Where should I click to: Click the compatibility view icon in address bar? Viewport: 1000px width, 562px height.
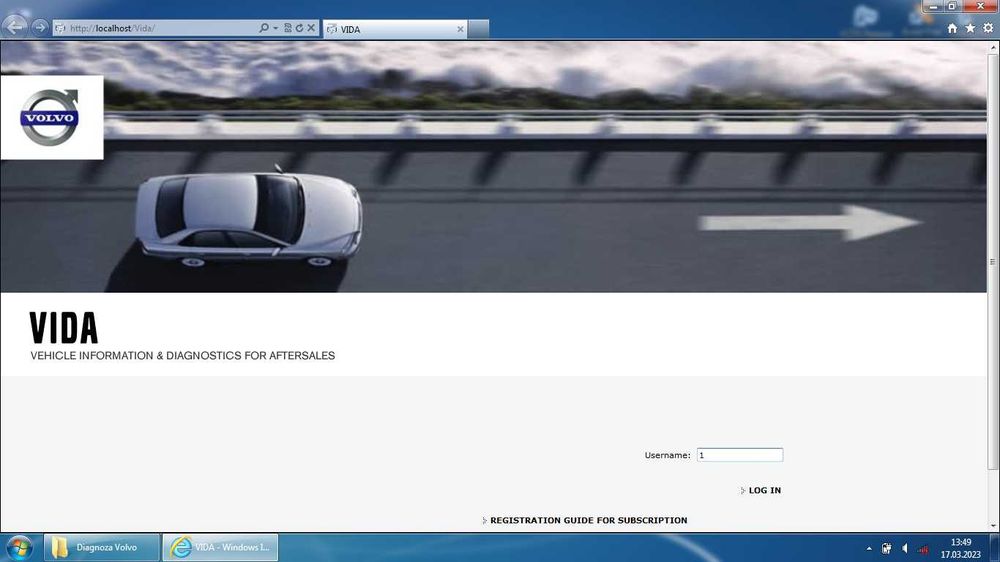point(288,28)
